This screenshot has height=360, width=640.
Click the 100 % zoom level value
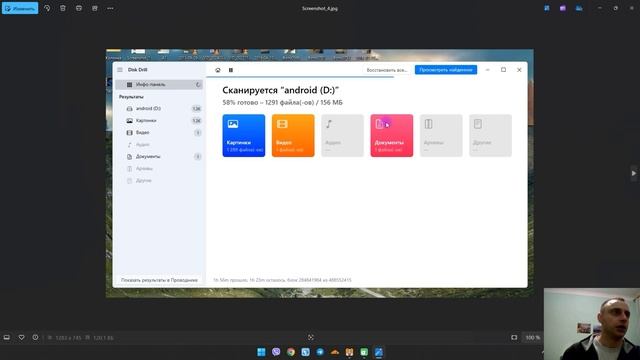tap(532, 338)
